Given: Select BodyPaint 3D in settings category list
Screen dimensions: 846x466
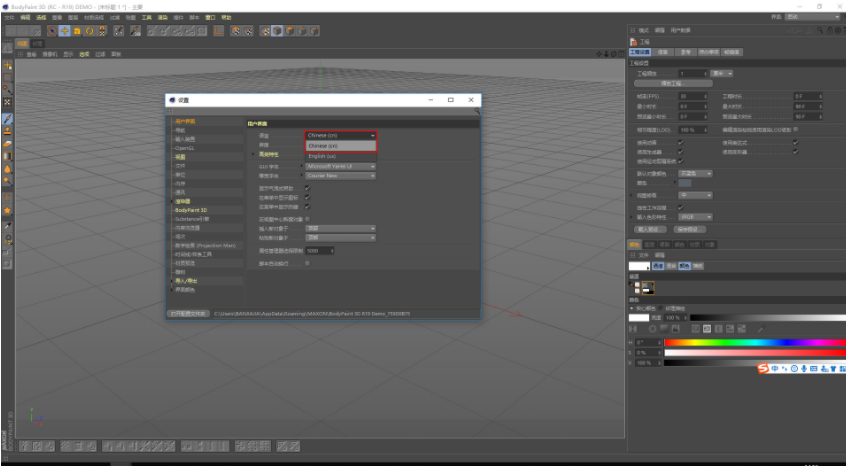Looking at the screenshot, I should [191, 210].
